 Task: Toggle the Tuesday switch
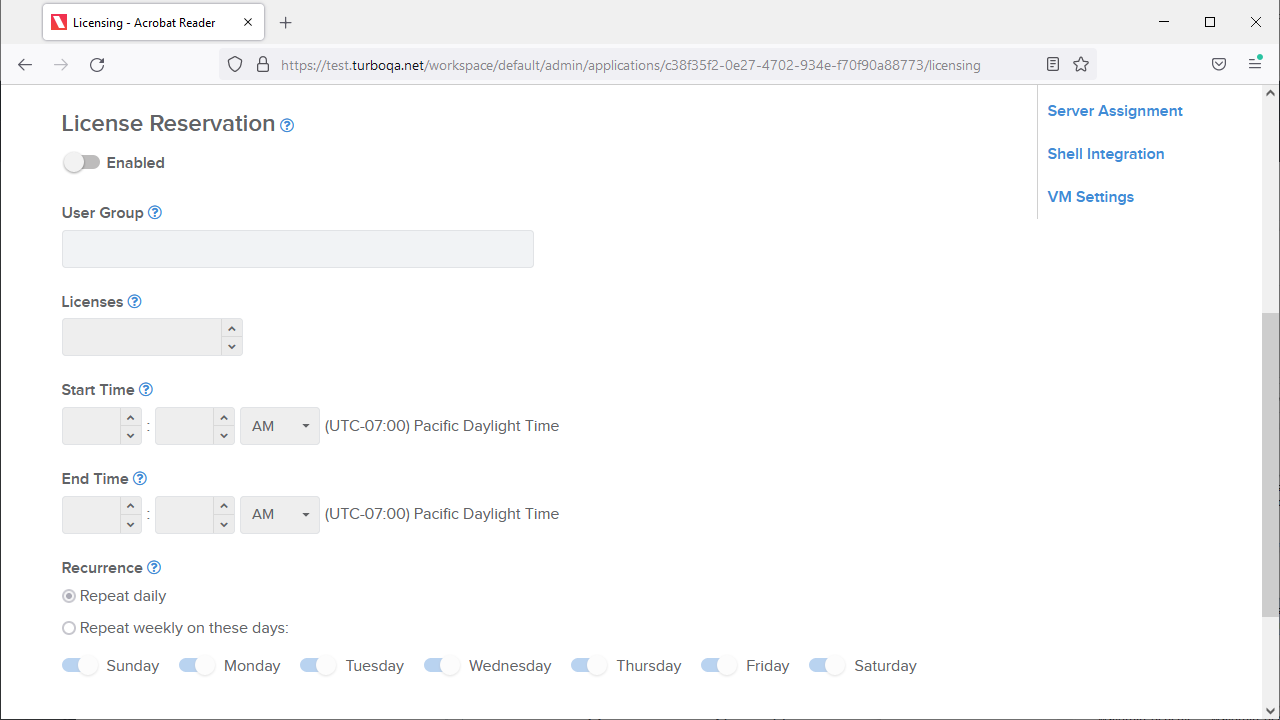click(x=319, y=666)
